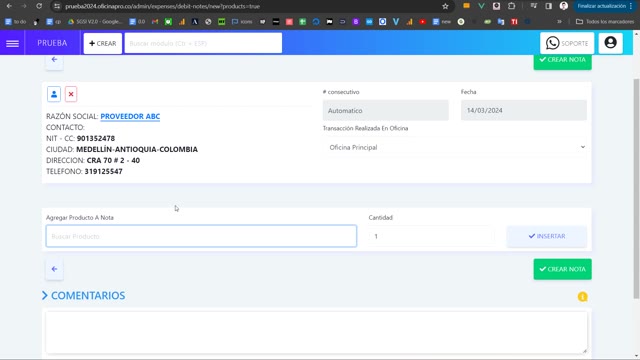The width and height of the screenshot is (640, 360).
Task: Open YouTube bookmark
Action: click(422, 22)
